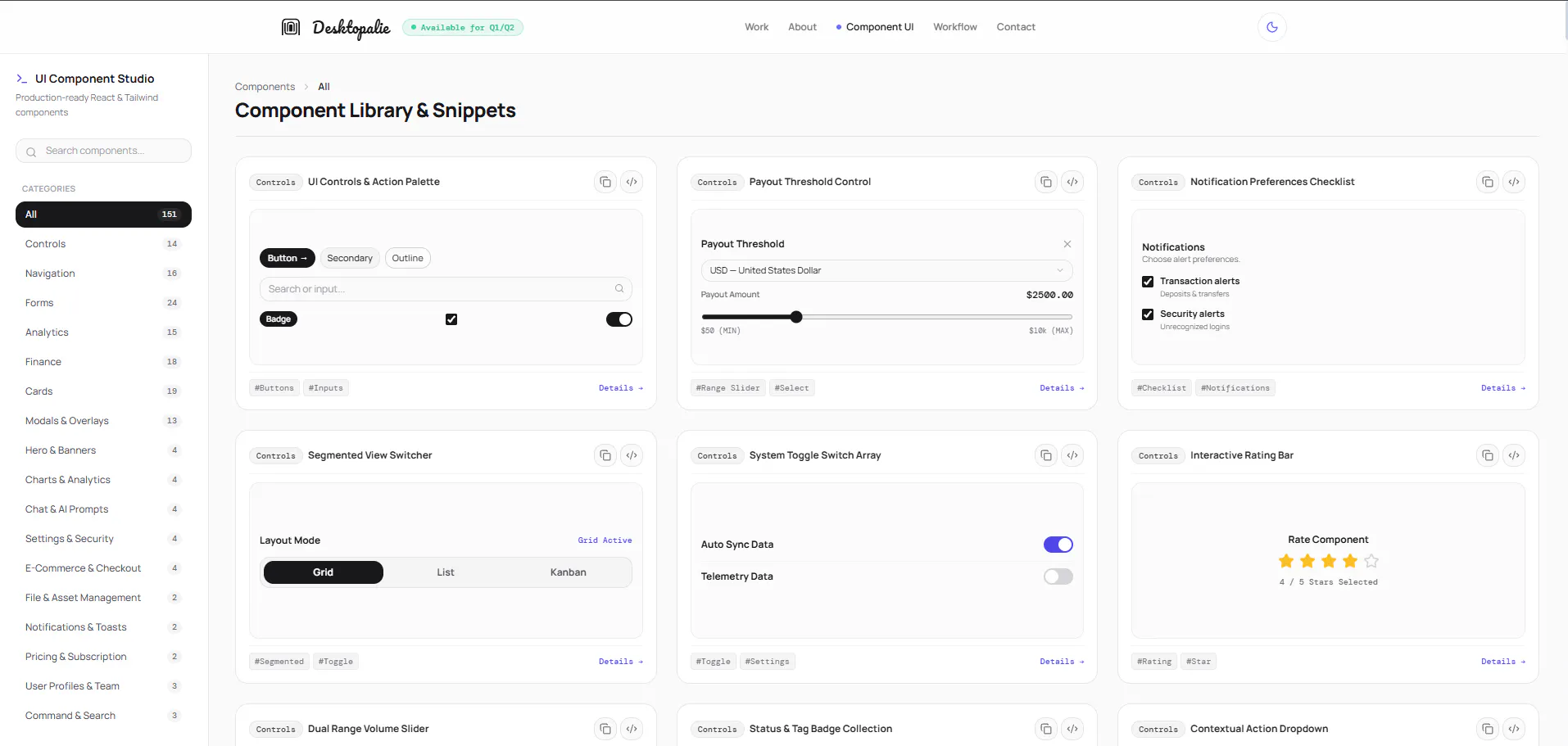Select the fifth rating star
Viewport: 1568px width, 746px height.
pos(1371,561)
